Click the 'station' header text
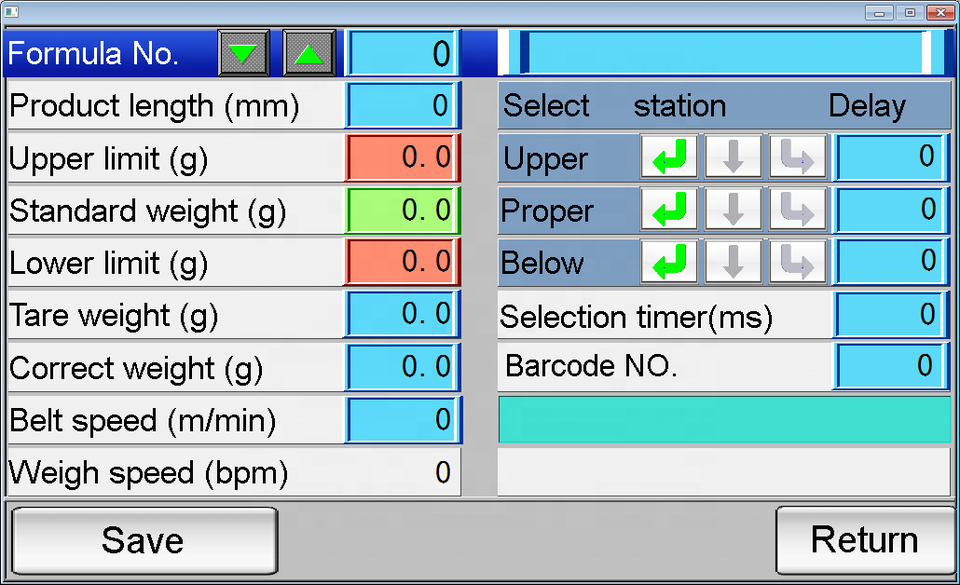The width and height of the screenshot is (960, 585). (680, 106)
